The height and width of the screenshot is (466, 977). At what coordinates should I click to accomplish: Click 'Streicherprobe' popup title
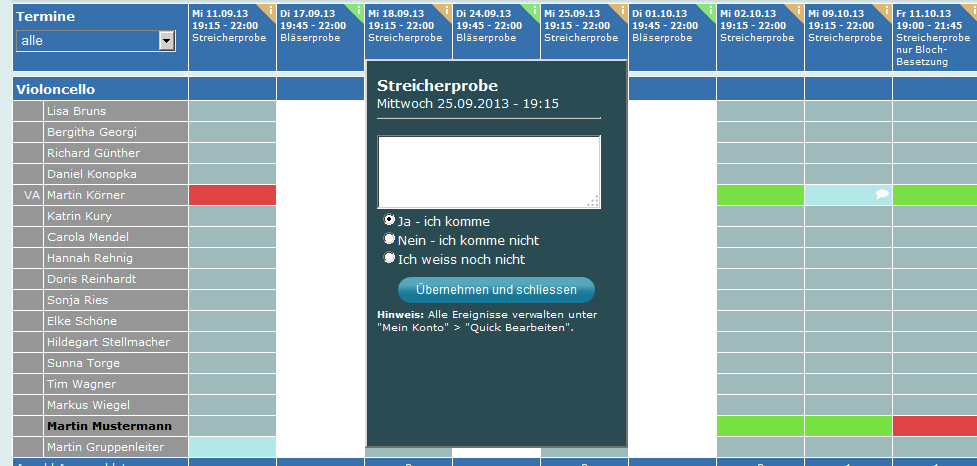point(437,85)
